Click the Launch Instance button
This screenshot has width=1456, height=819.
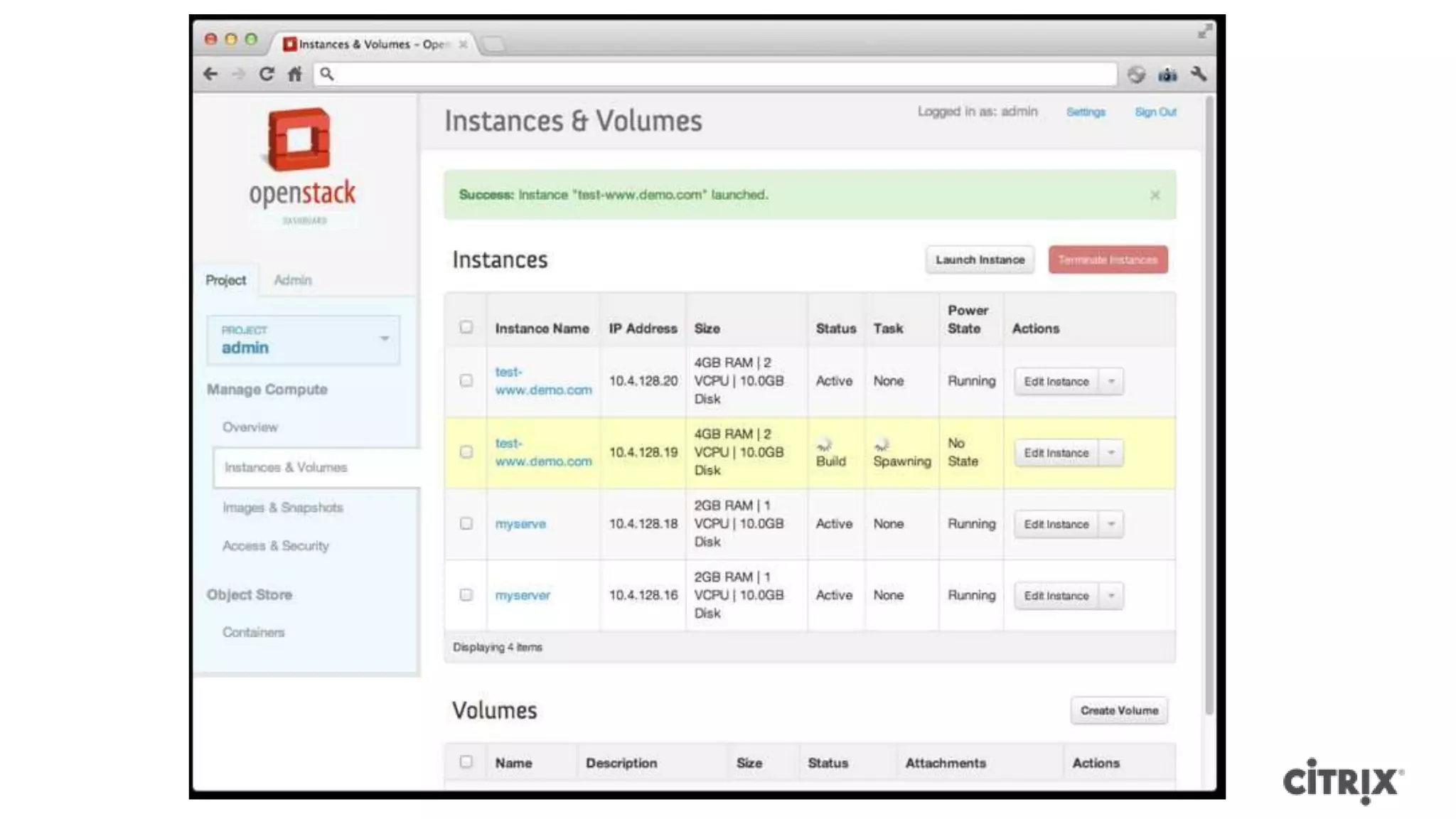pyautogui.click(x=980, y=260)
